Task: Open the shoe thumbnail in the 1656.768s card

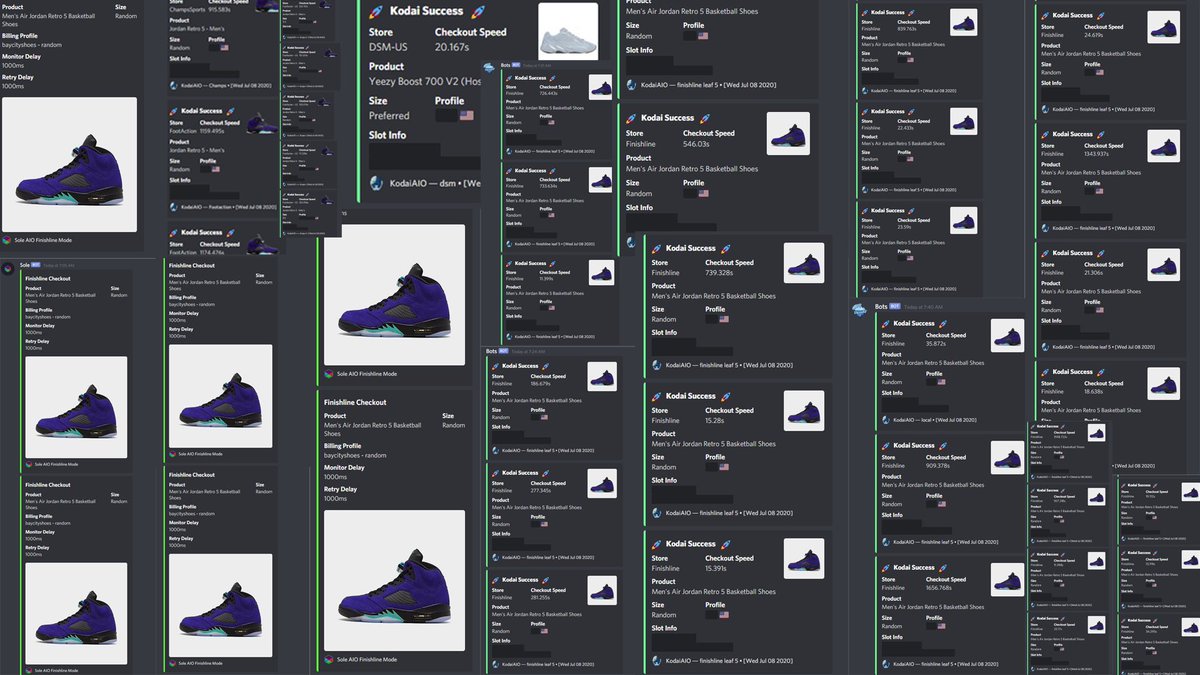Action: (x=1008, y=580)
